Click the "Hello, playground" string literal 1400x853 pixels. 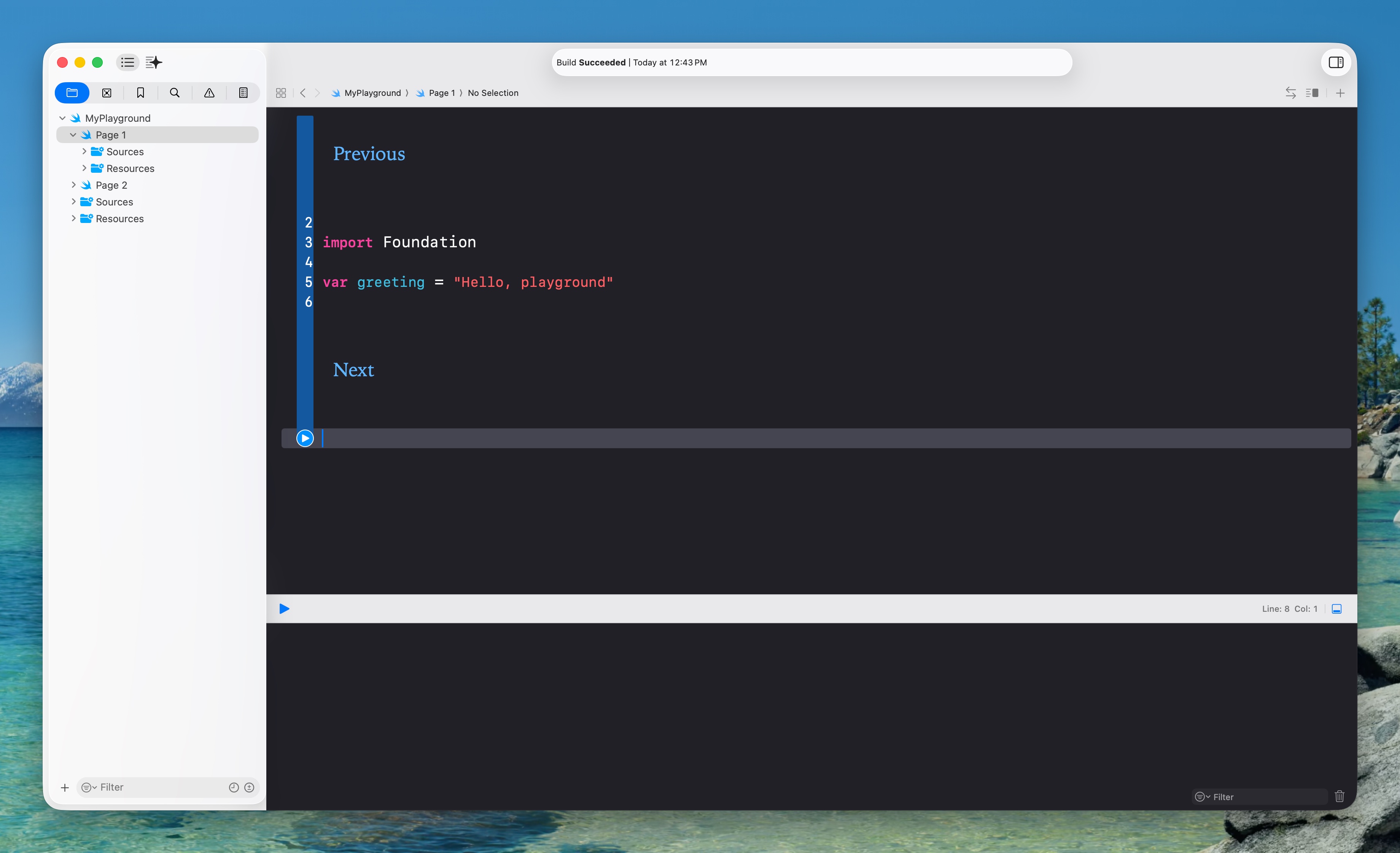coord(533,282)
